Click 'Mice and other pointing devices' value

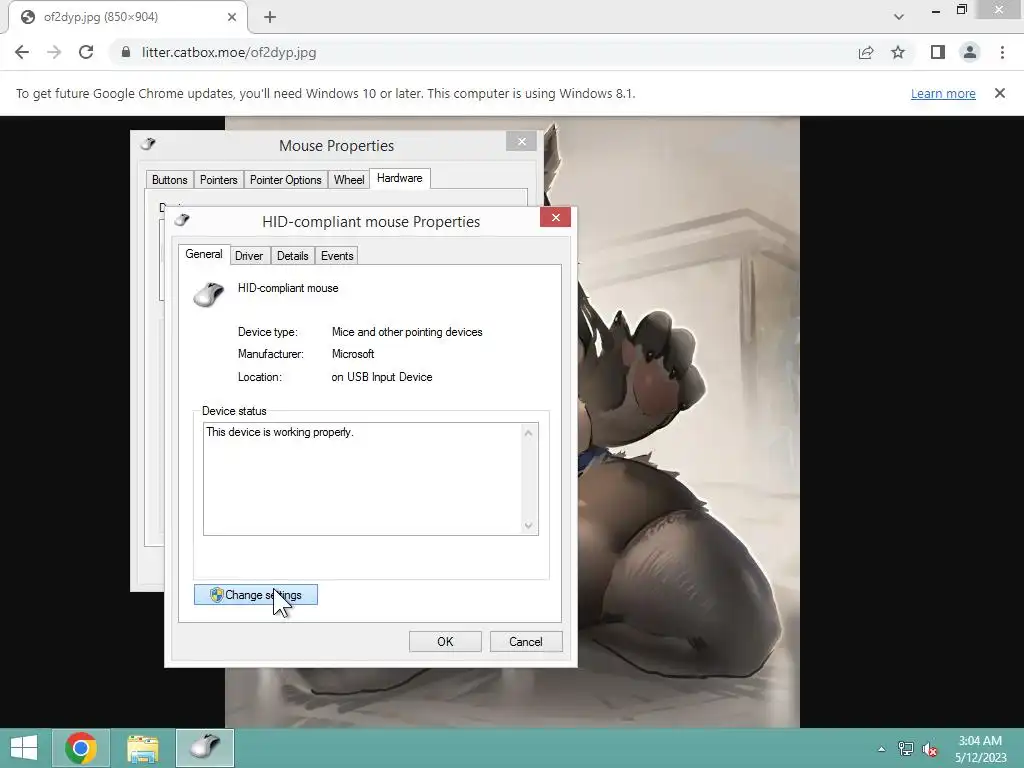point(407,332)
